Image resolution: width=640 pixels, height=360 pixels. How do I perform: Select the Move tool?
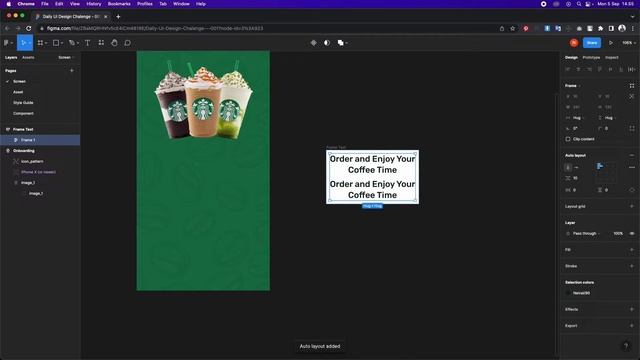23,43
